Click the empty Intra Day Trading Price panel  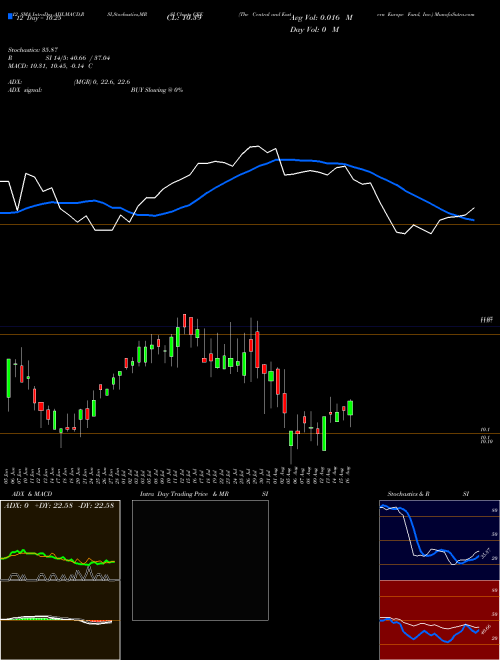pyautogui.click(x=200, y=560)
